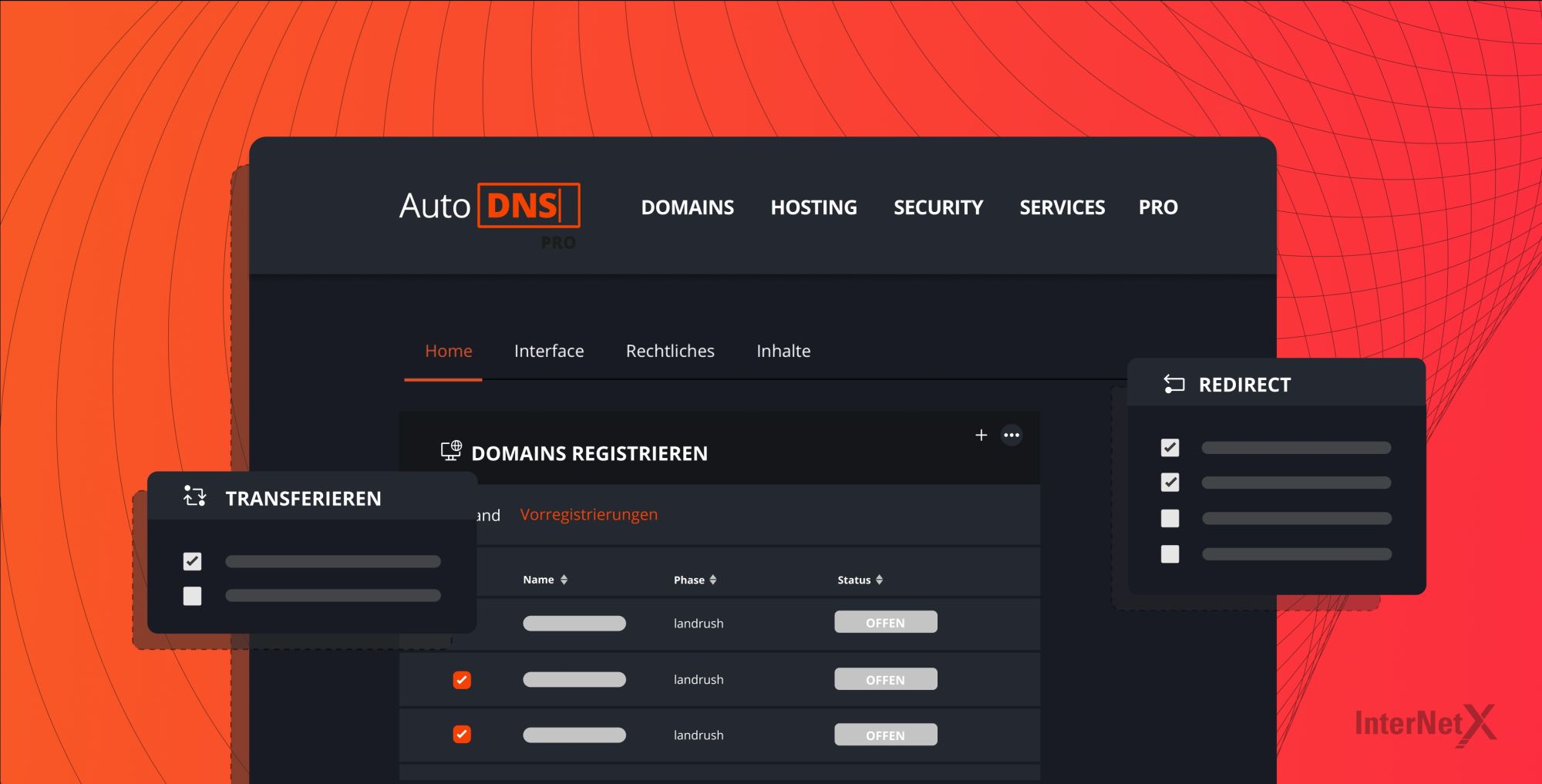Uncheck the second Redirect checkbox
The height and width of the screenshot is (784, 1542).
click(x=1170, y=483)
